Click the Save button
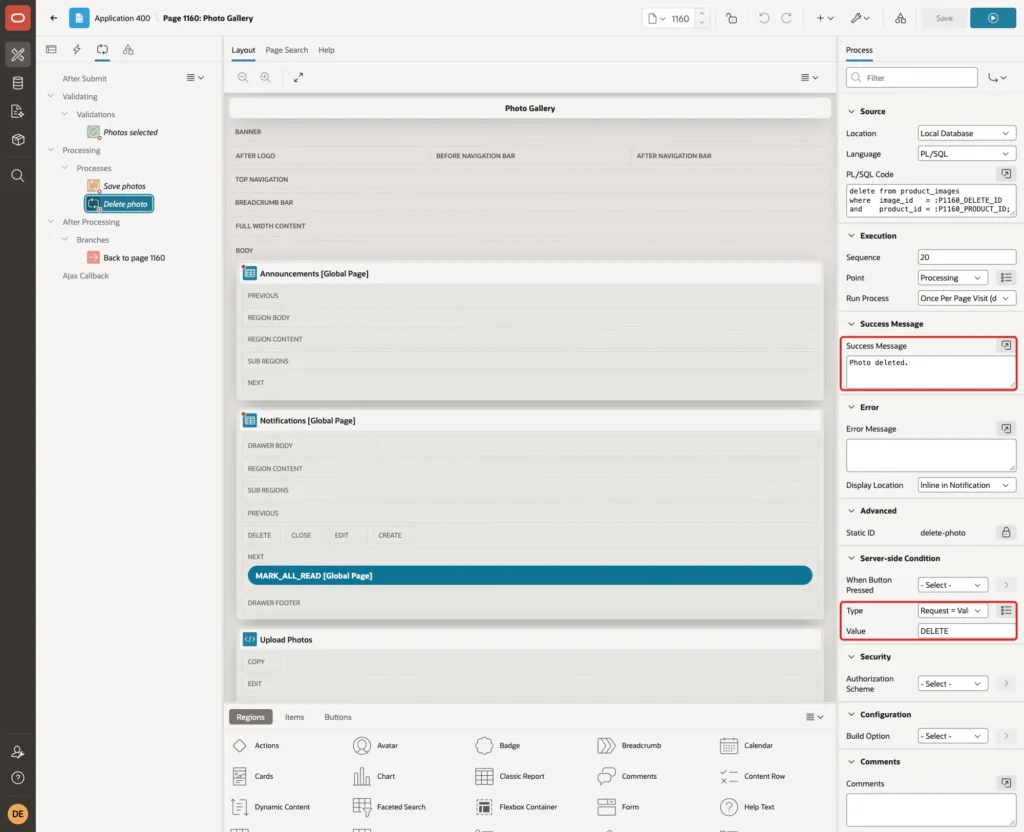The image size is (1024, 832). click(944, 18)
